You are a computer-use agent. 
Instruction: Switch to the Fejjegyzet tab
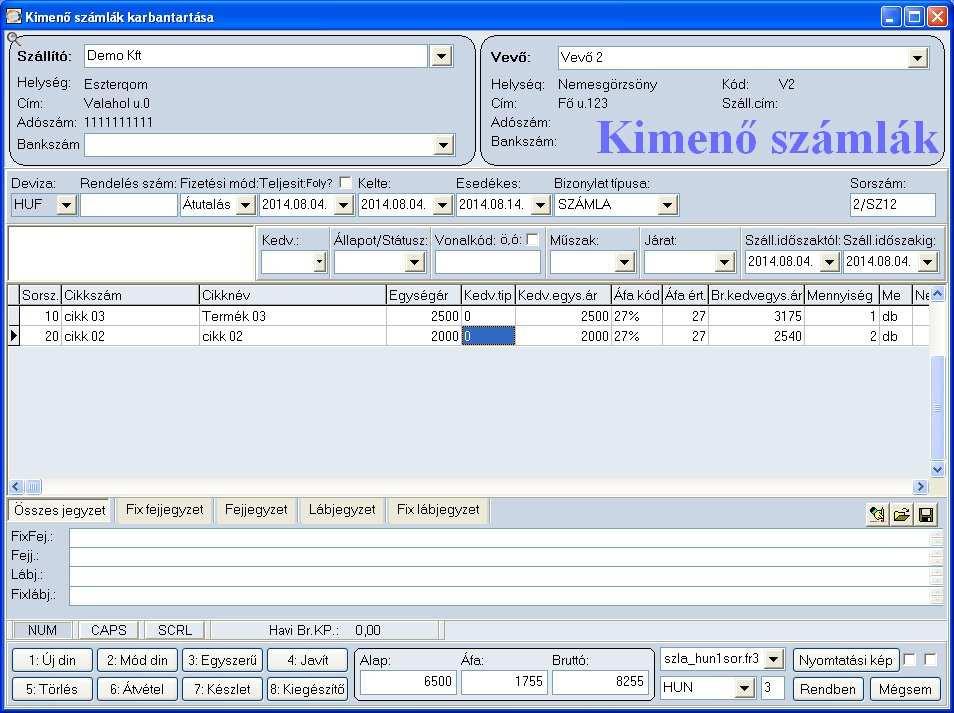point(256,510)
